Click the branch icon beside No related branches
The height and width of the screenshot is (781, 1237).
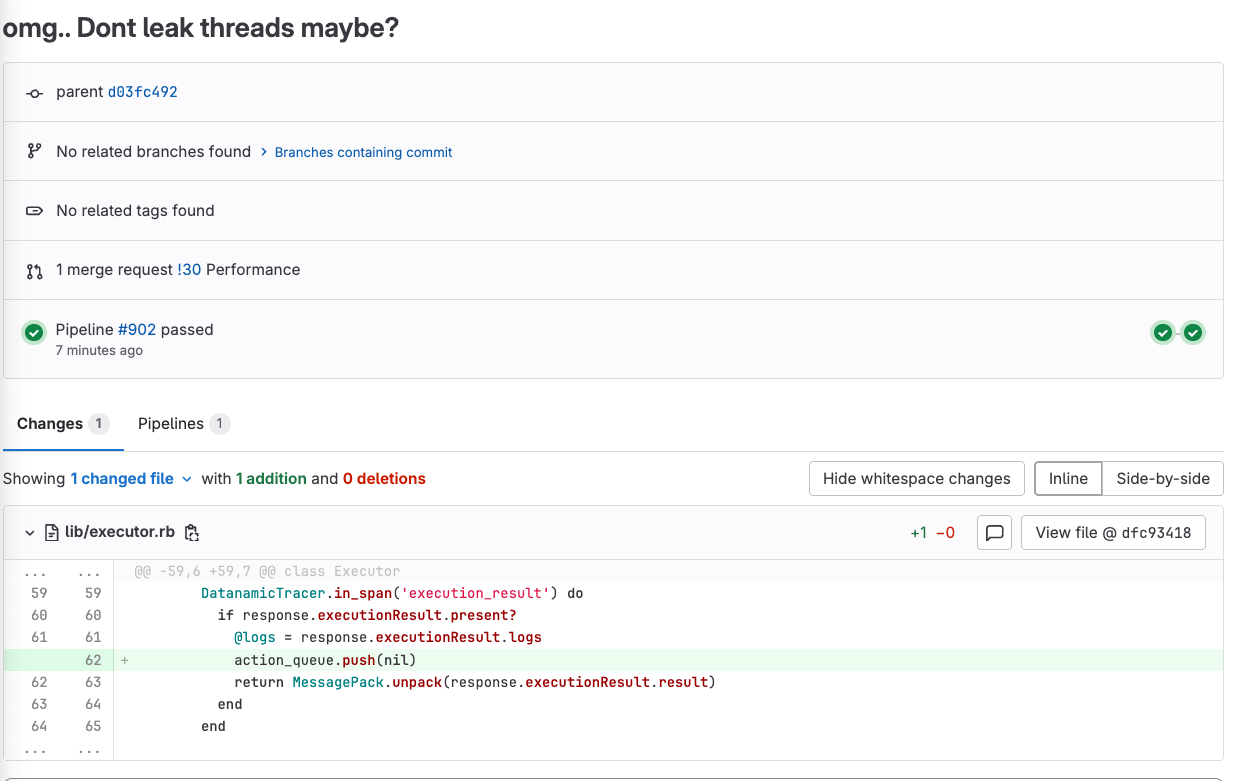34,152
